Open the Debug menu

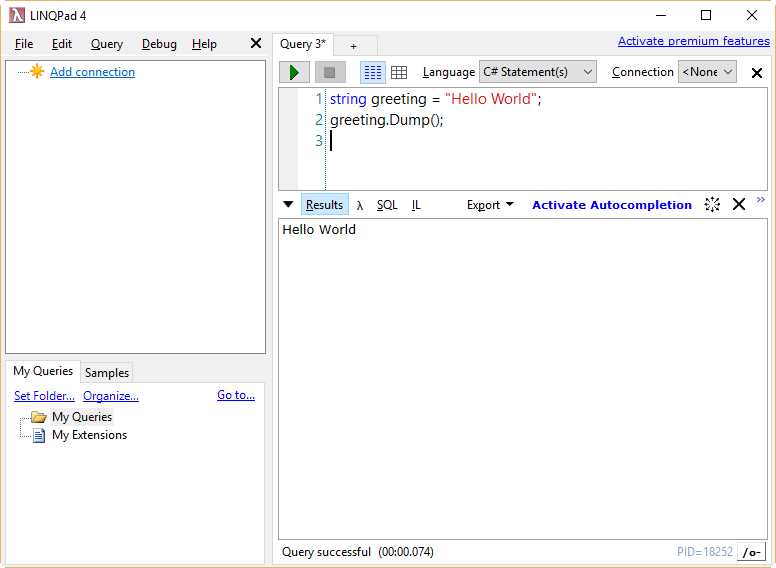pos(159,44)
